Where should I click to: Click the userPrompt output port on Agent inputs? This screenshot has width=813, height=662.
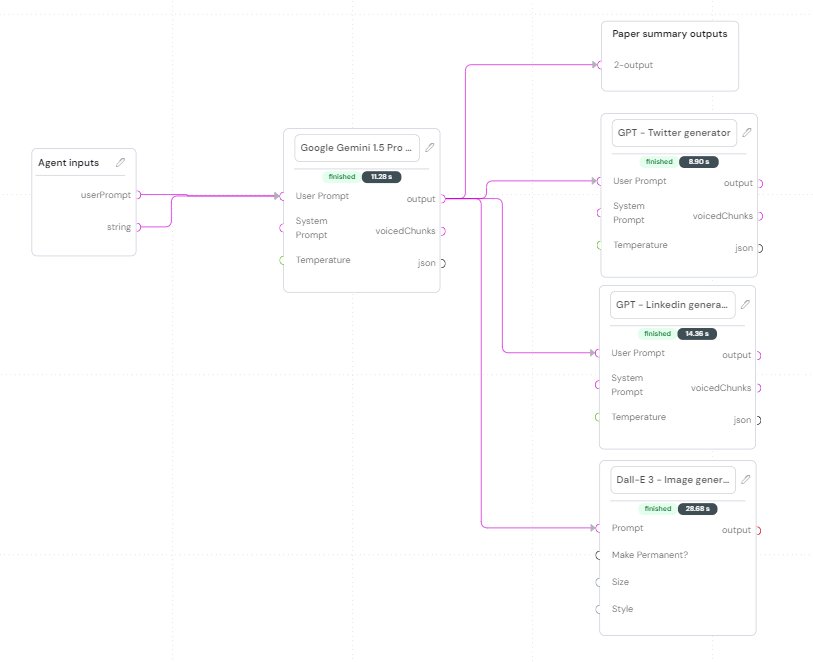click(138, 195)
